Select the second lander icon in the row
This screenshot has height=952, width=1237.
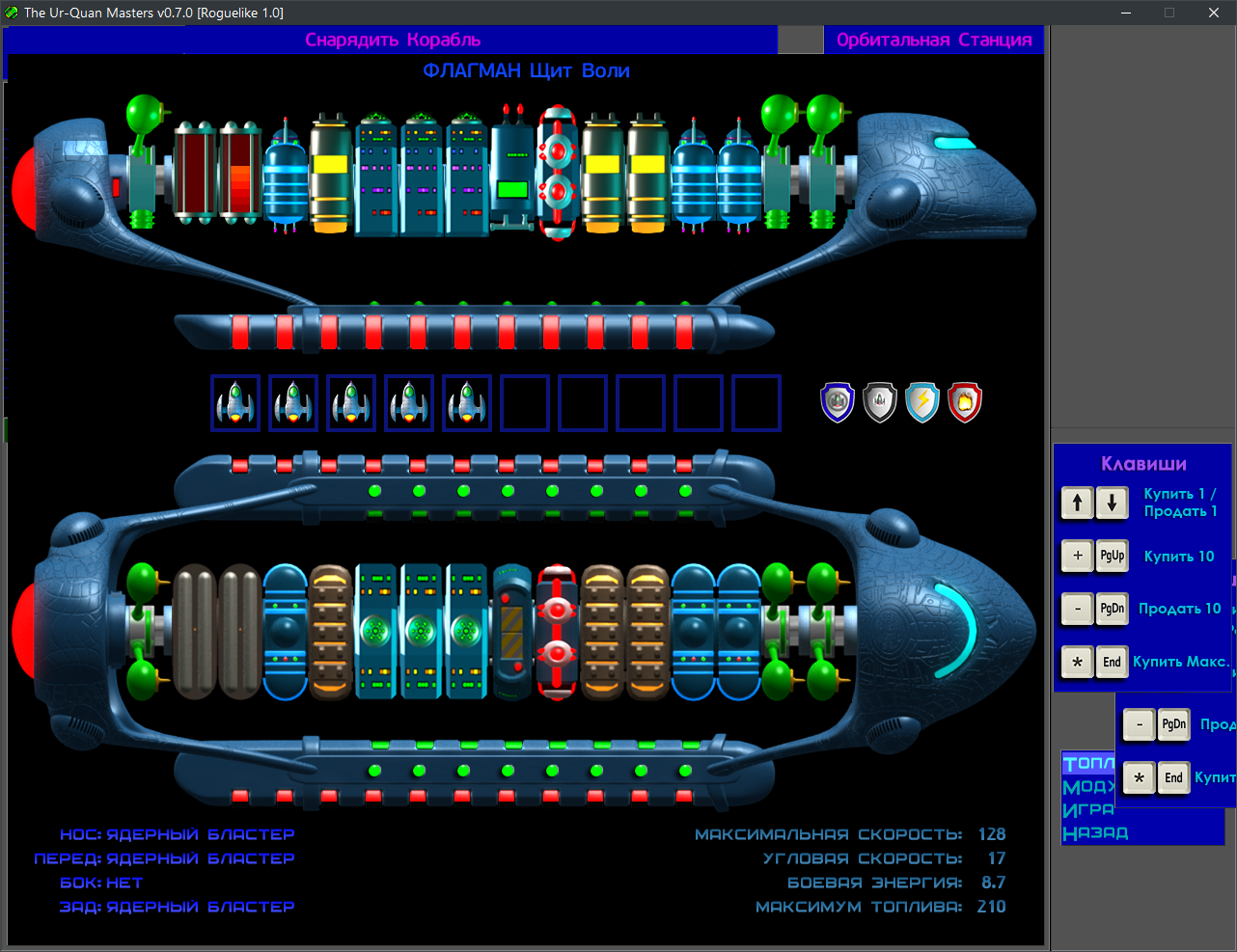[293, 403]
